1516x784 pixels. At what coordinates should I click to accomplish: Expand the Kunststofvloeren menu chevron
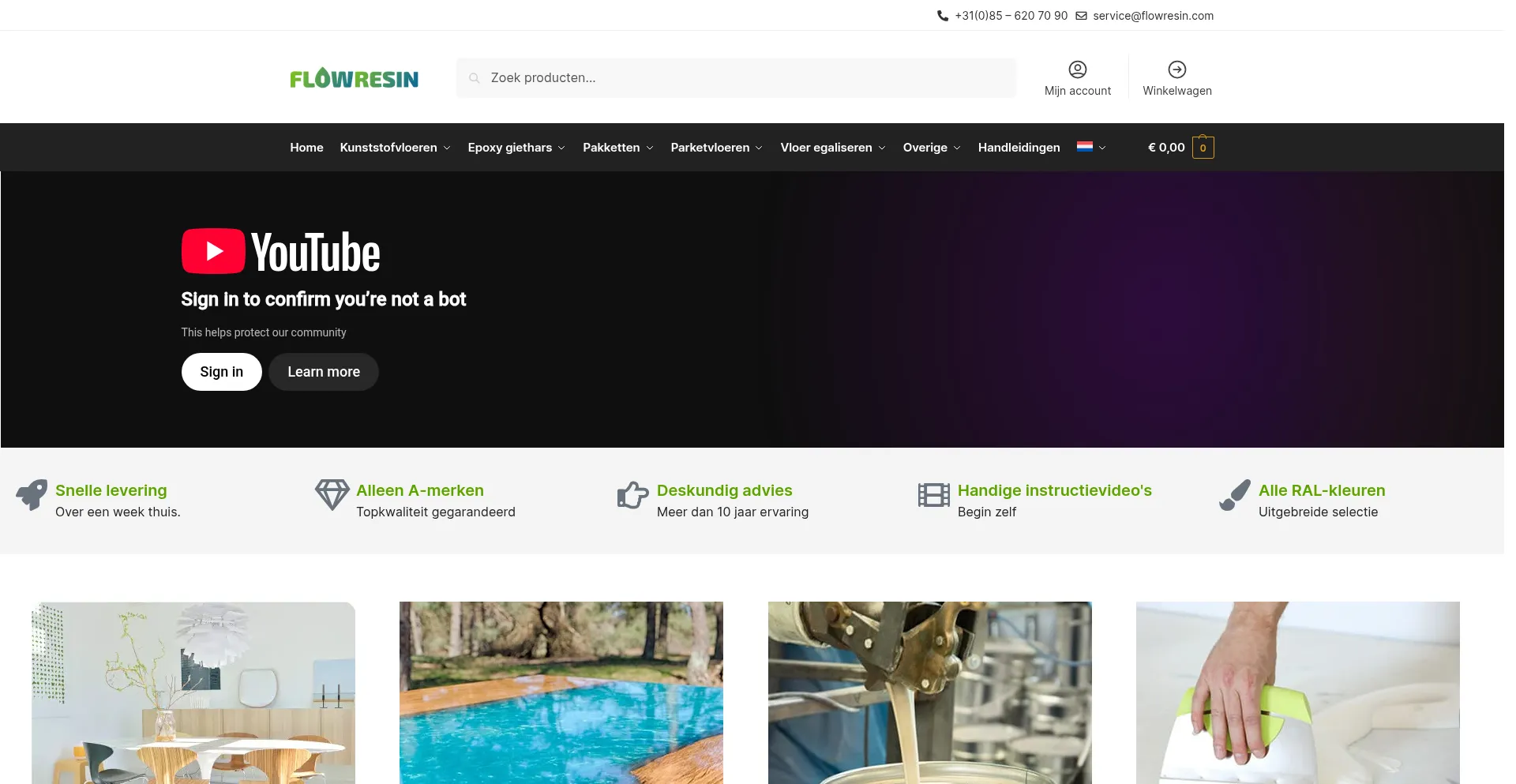coord(447,148)
